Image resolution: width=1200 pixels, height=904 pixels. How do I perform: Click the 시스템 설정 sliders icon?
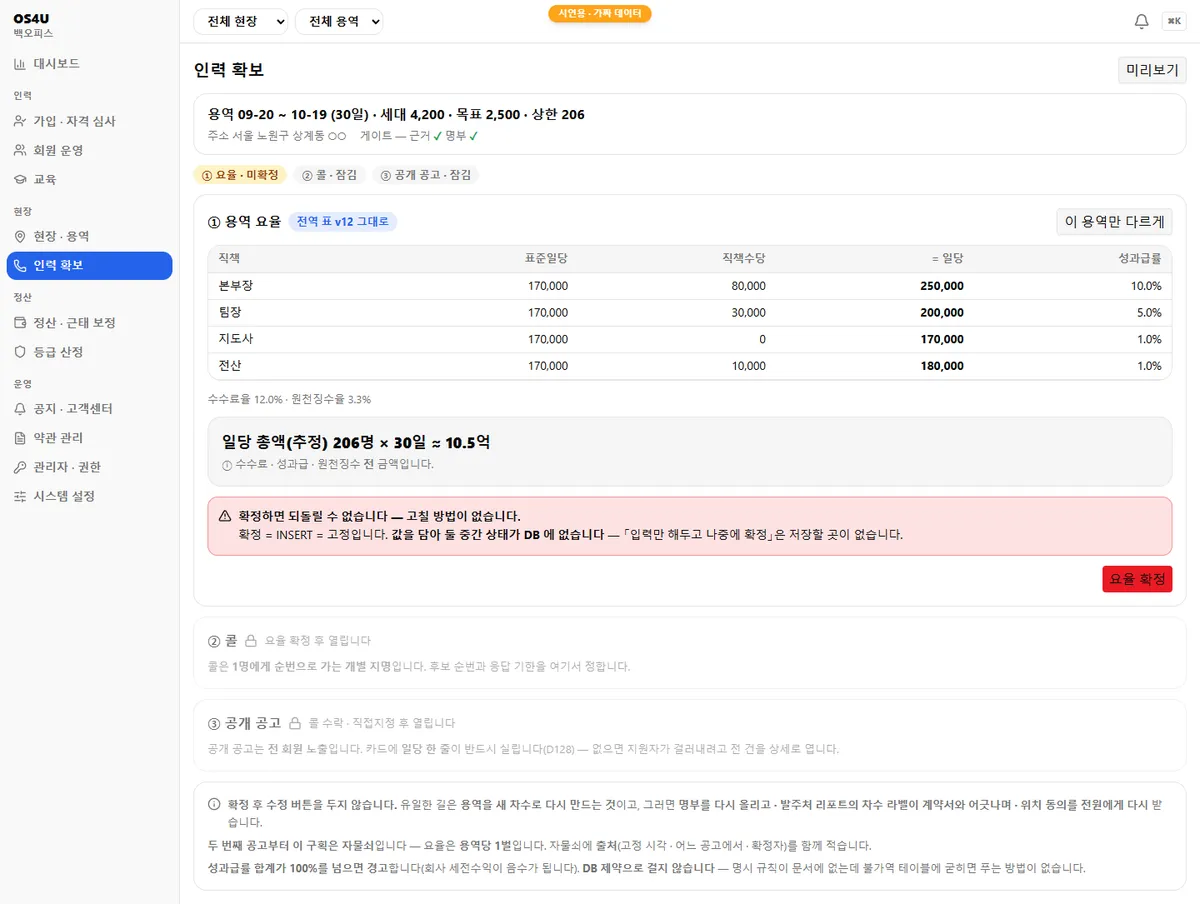tap(20, 496)
